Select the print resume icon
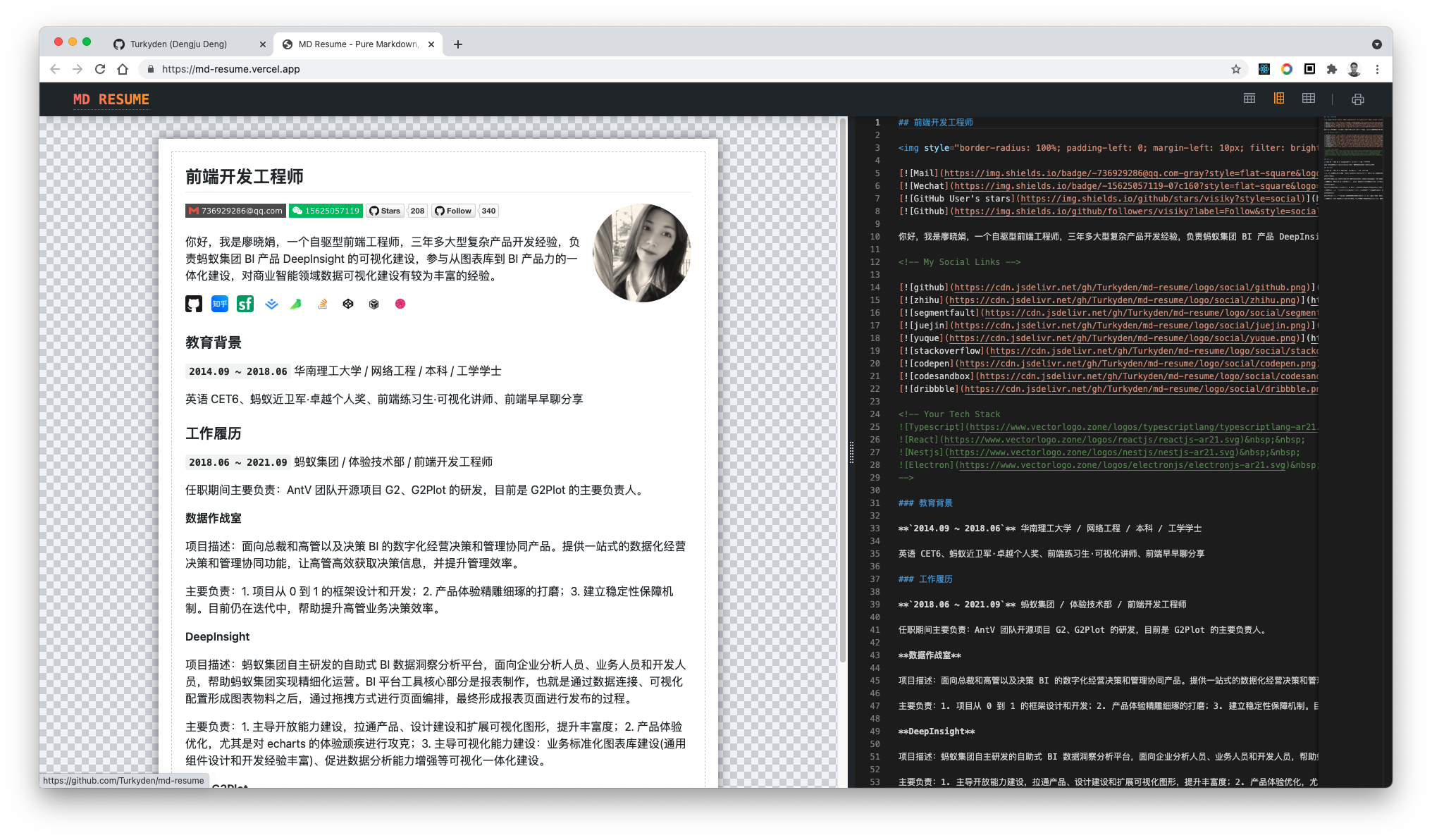 point(1357,99)
